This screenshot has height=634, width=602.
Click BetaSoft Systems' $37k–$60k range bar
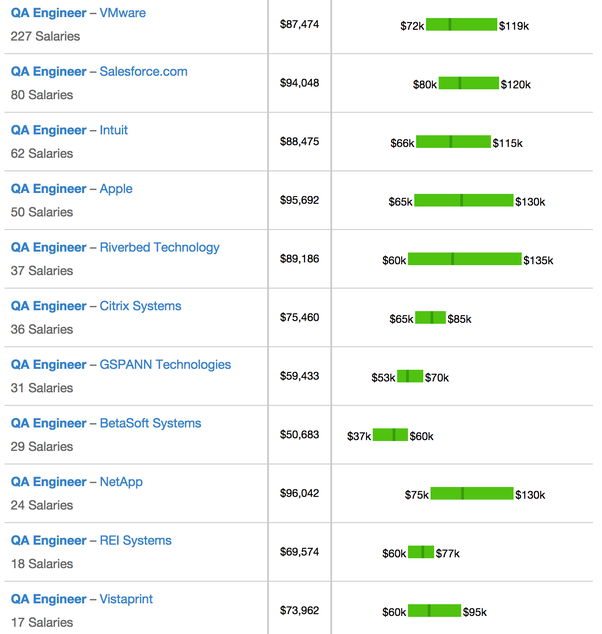click(390, 435)
